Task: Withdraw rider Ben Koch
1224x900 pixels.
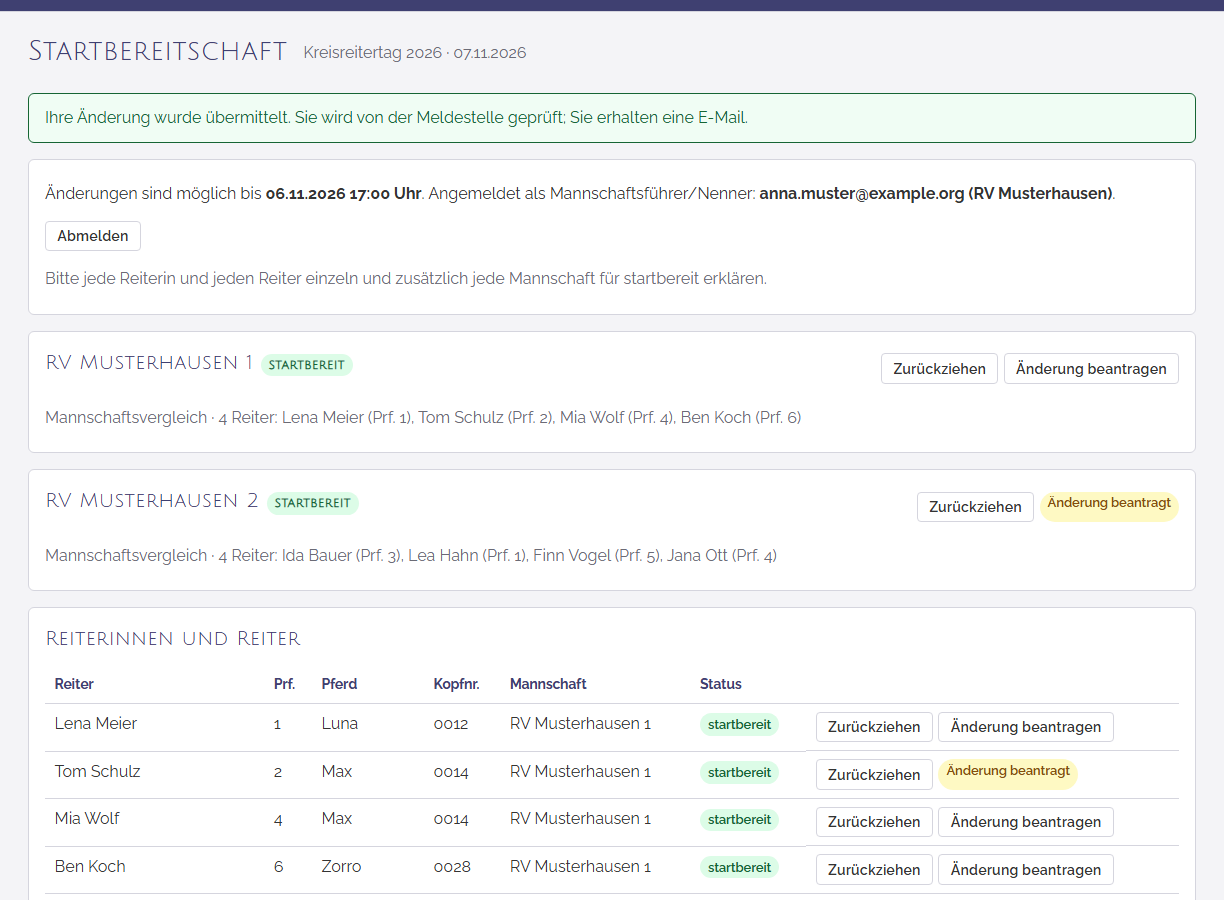Action: coord(874,870)
